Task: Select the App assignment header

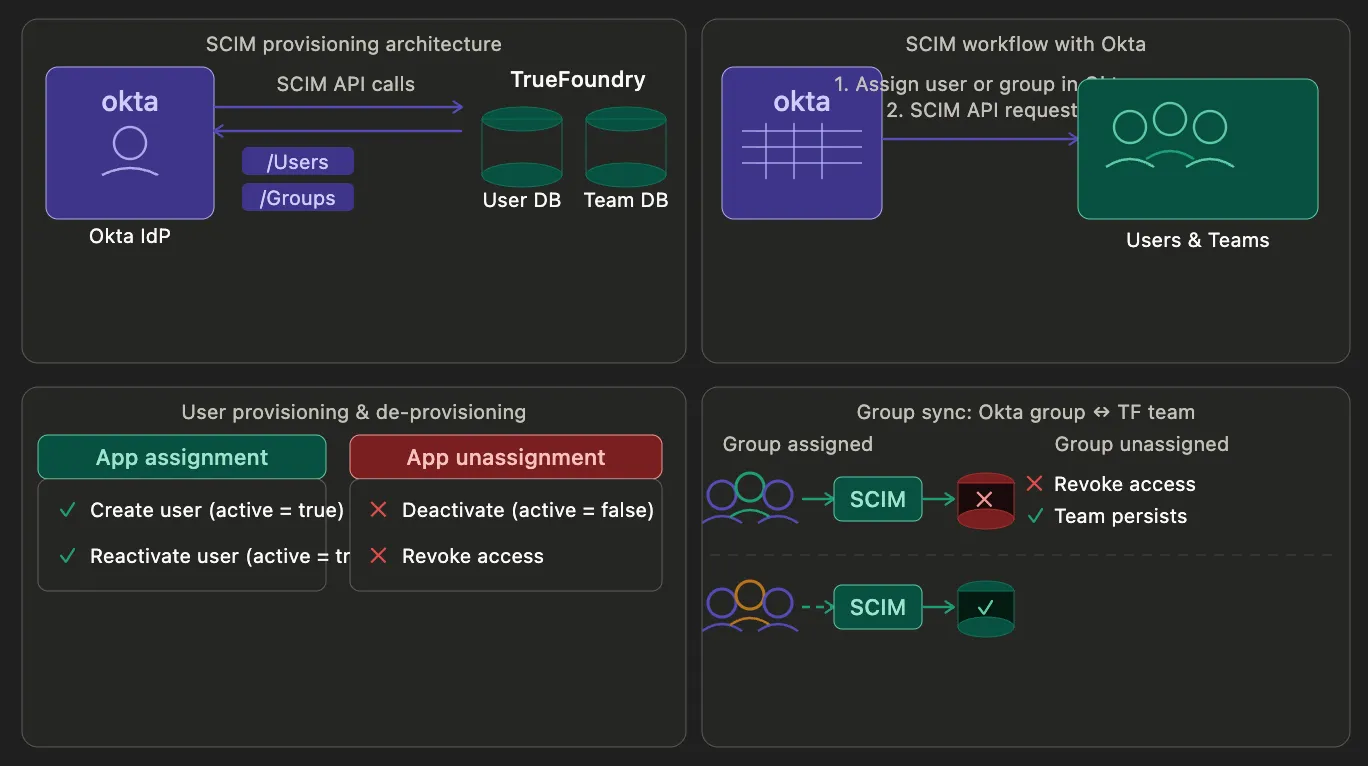Action: 182,457
